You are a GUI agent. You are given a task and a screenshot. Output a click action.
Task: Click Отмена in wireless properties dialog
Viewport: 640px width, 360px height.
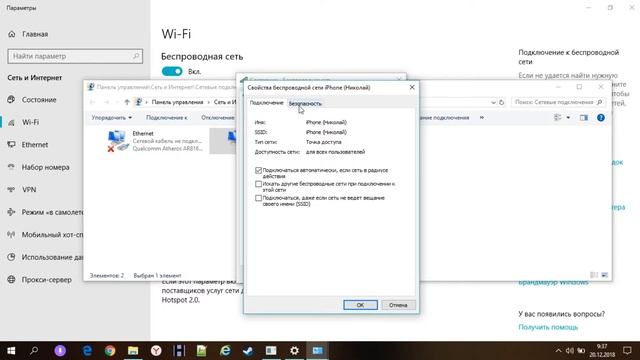398,305
